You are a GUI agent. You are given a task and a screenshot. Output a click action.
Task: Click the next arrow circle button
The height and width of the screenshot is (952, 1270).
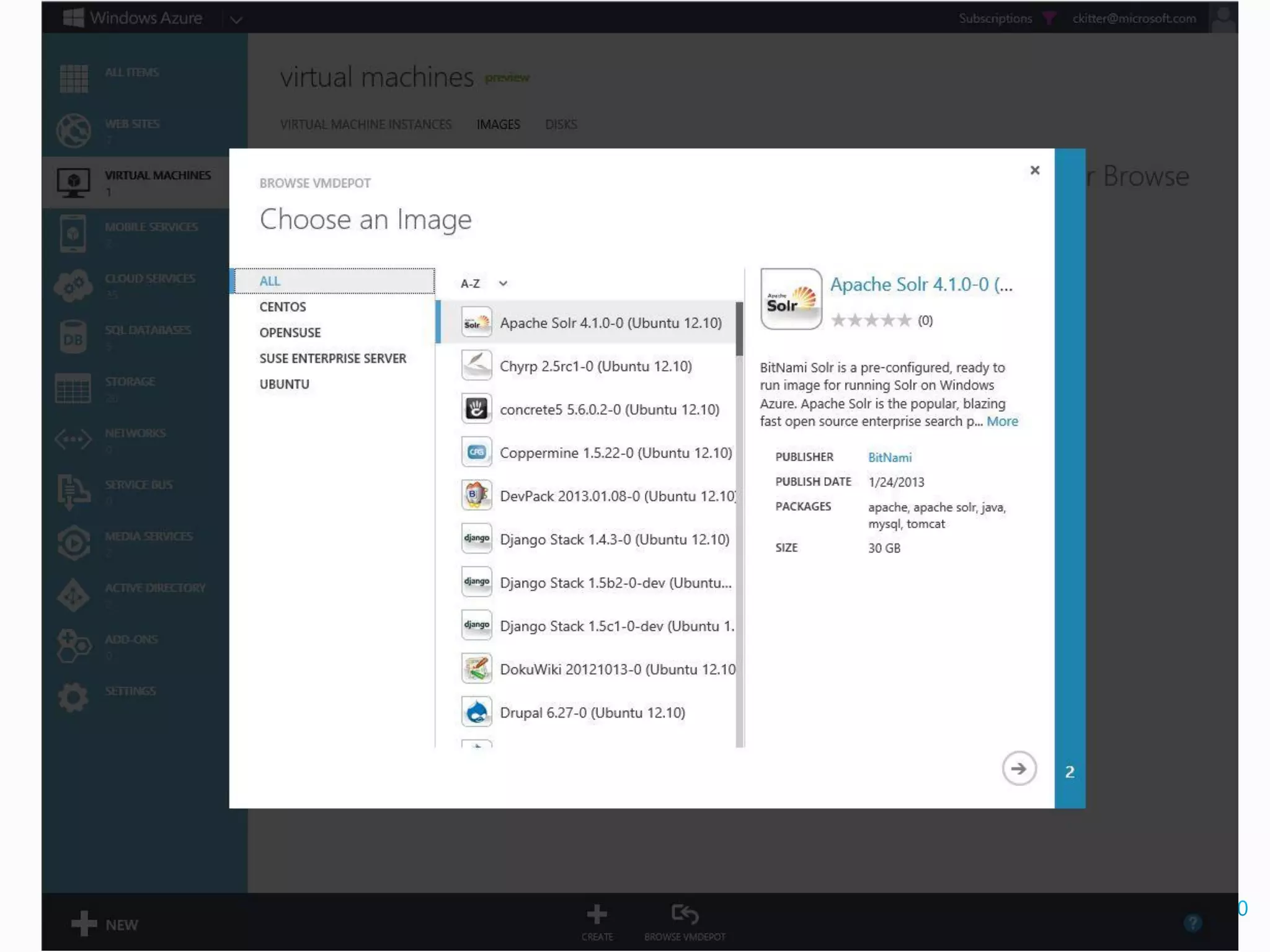(1019, 769)
